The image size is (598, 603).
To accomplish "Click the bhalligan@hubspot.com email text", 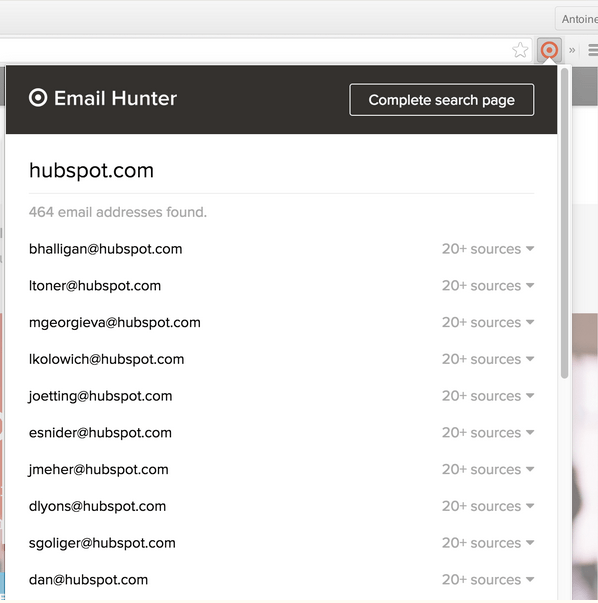I will coord(105,249).
